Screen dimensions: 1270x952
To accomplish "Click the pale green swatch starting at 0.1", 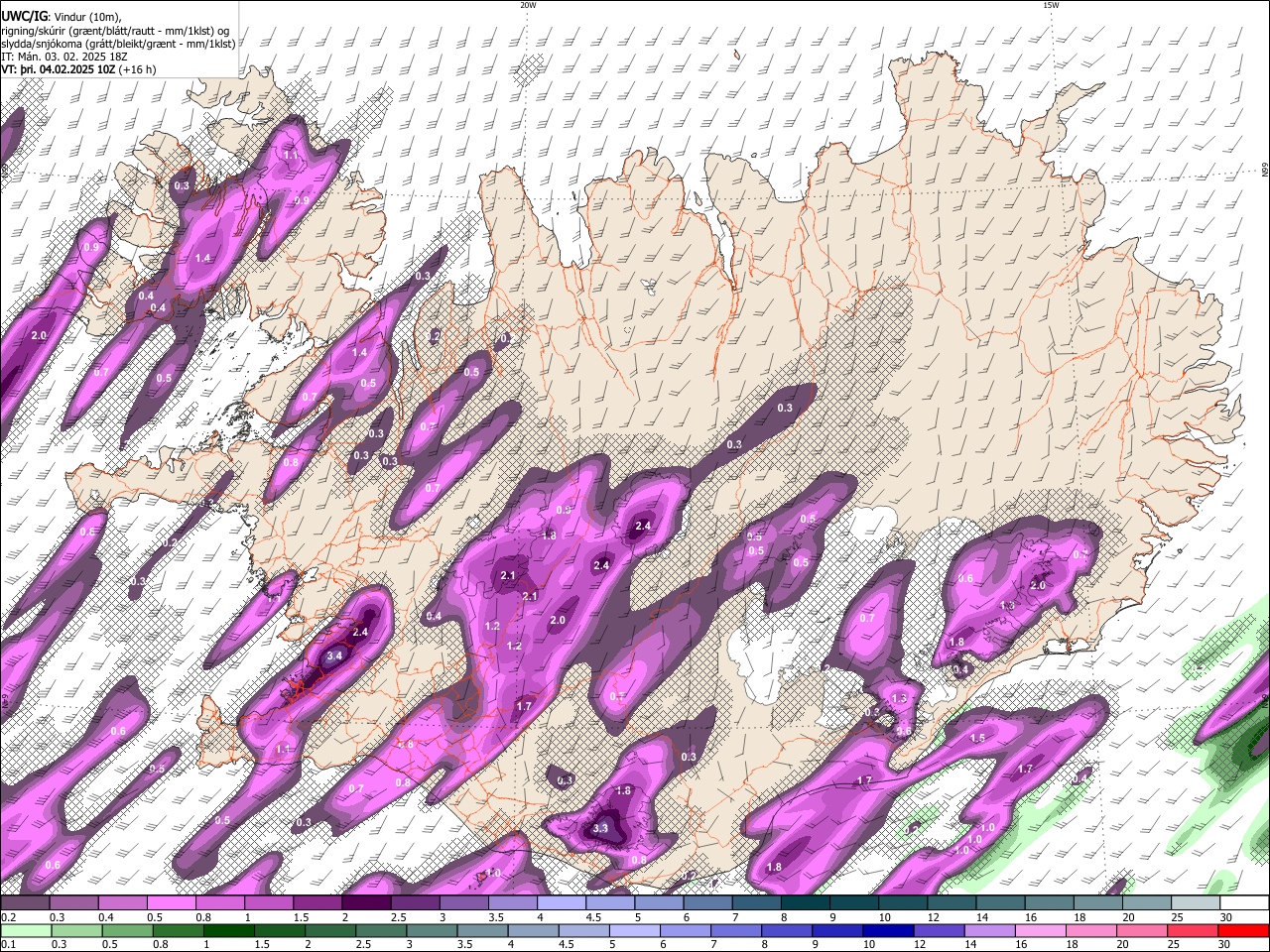I will point(26,930).
